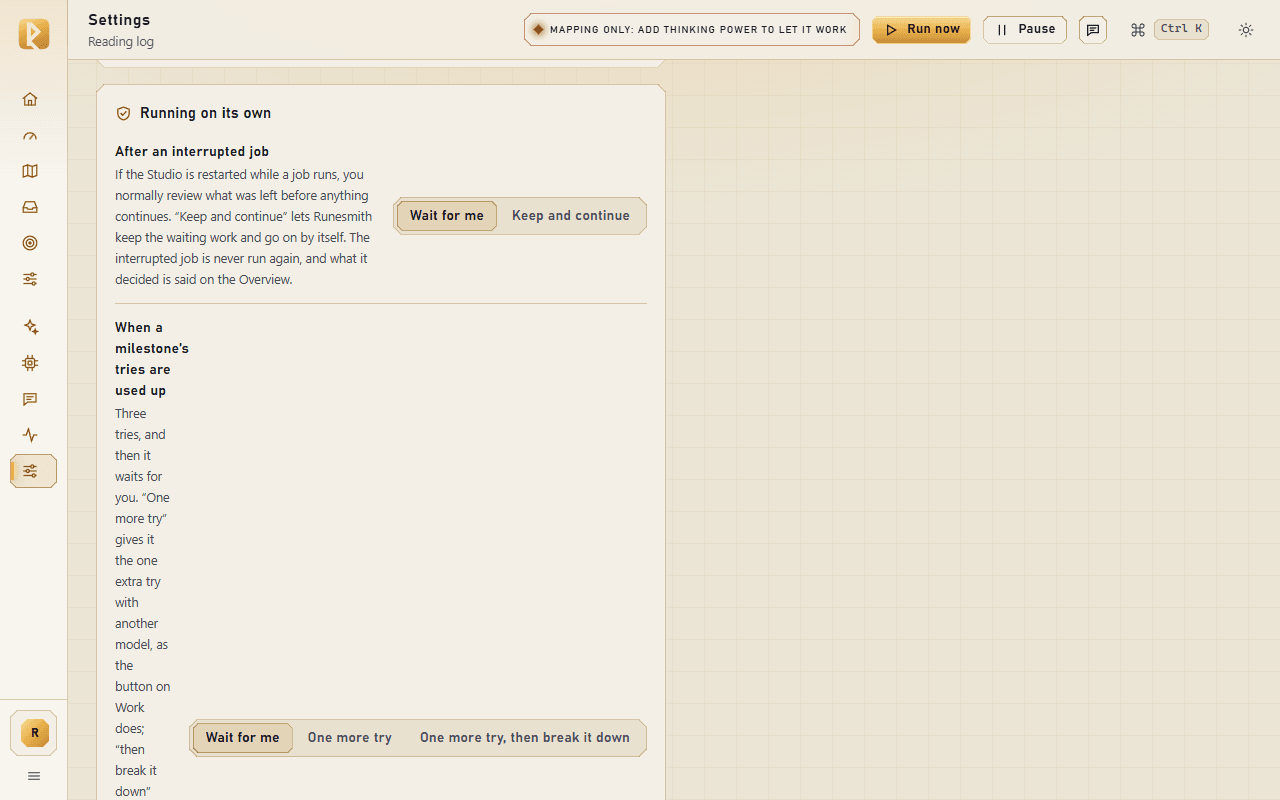1280x800 pixels.
Task: Open the chat panel icon in top bar
Action: pyautogui.click(x=1093, y=30)
